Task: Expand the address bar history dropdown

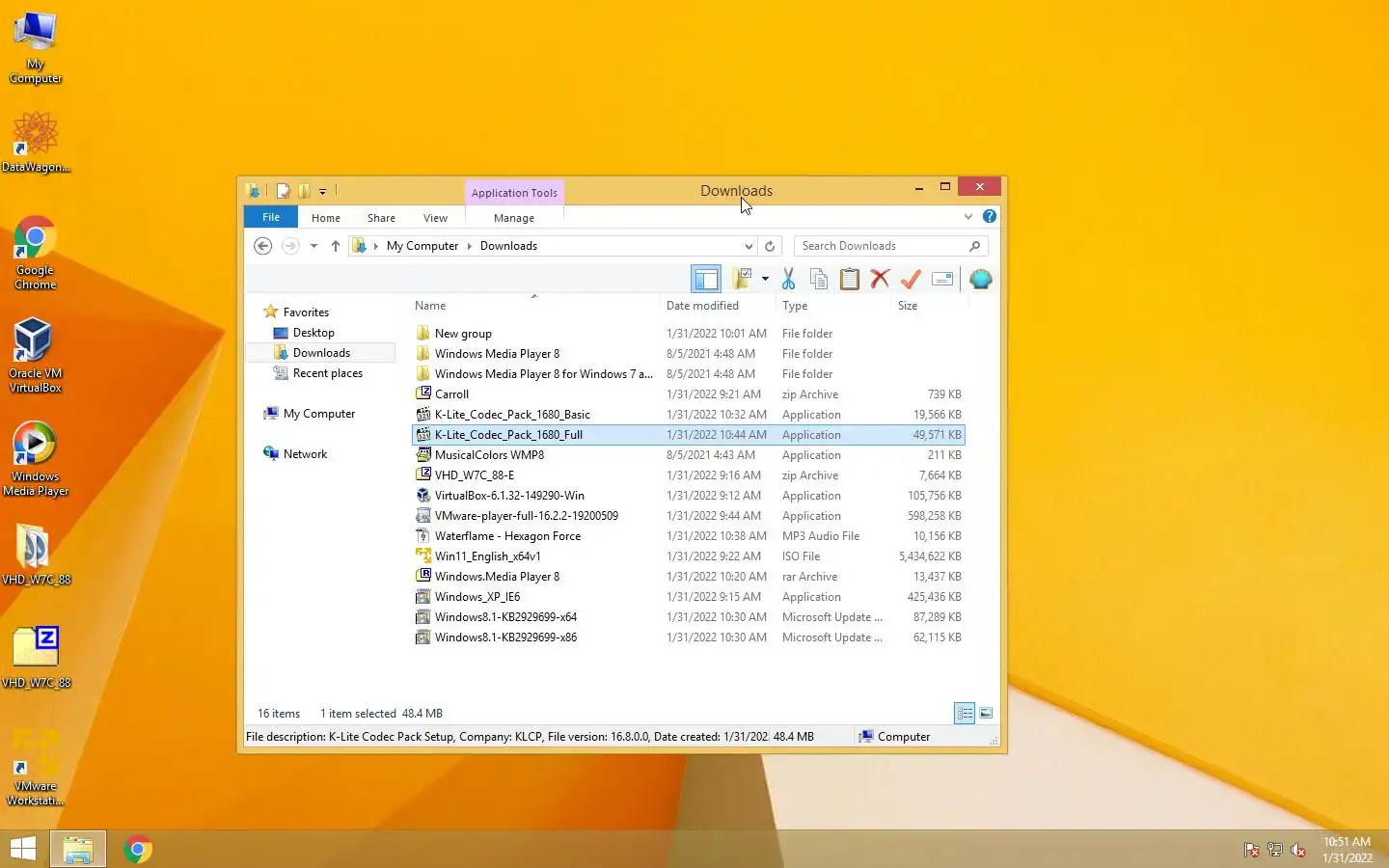Action: (x=749, y=246)
